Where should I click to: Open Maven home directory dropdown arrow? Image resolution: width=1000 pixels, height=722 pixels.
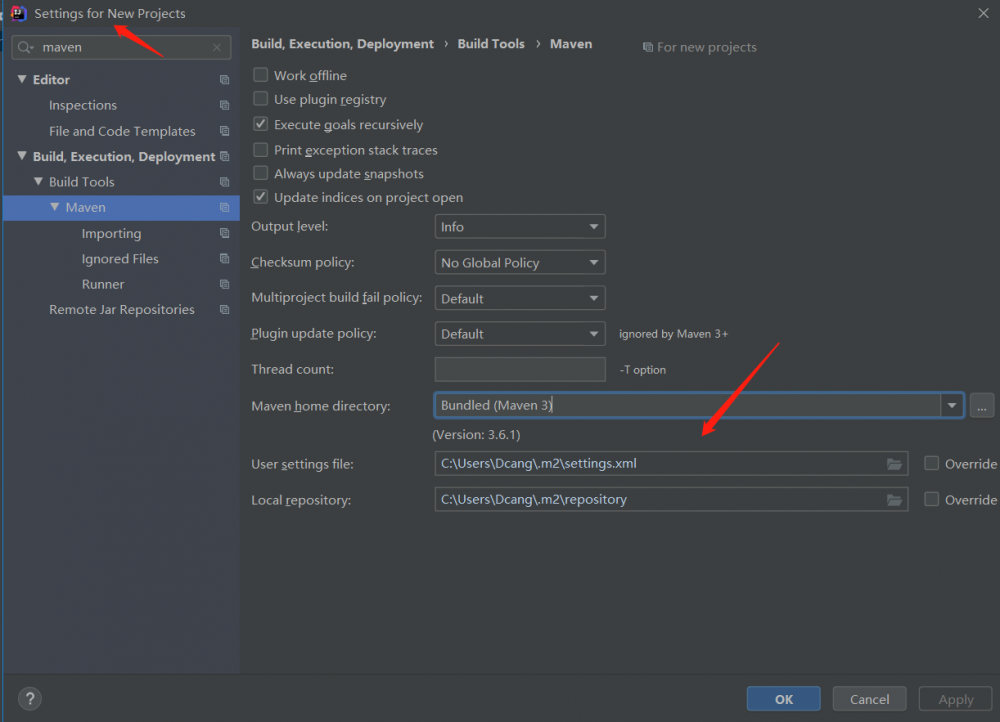(x=951, y=405)
